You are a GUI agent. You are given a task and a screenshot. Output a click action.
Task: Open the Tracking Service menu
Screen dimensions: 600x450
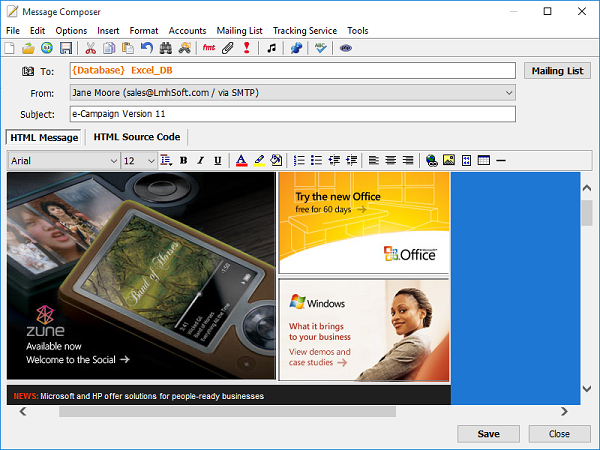(305, 31)
